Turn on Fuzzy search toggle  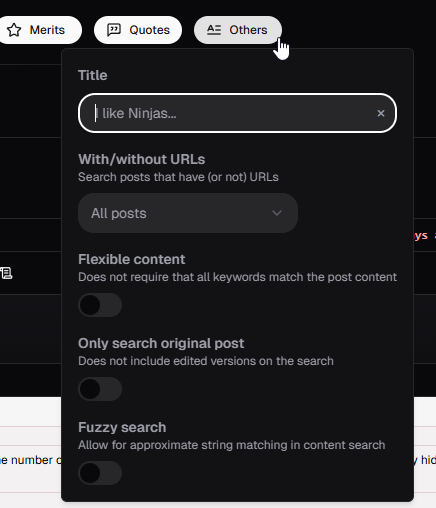tap(100, 473)
